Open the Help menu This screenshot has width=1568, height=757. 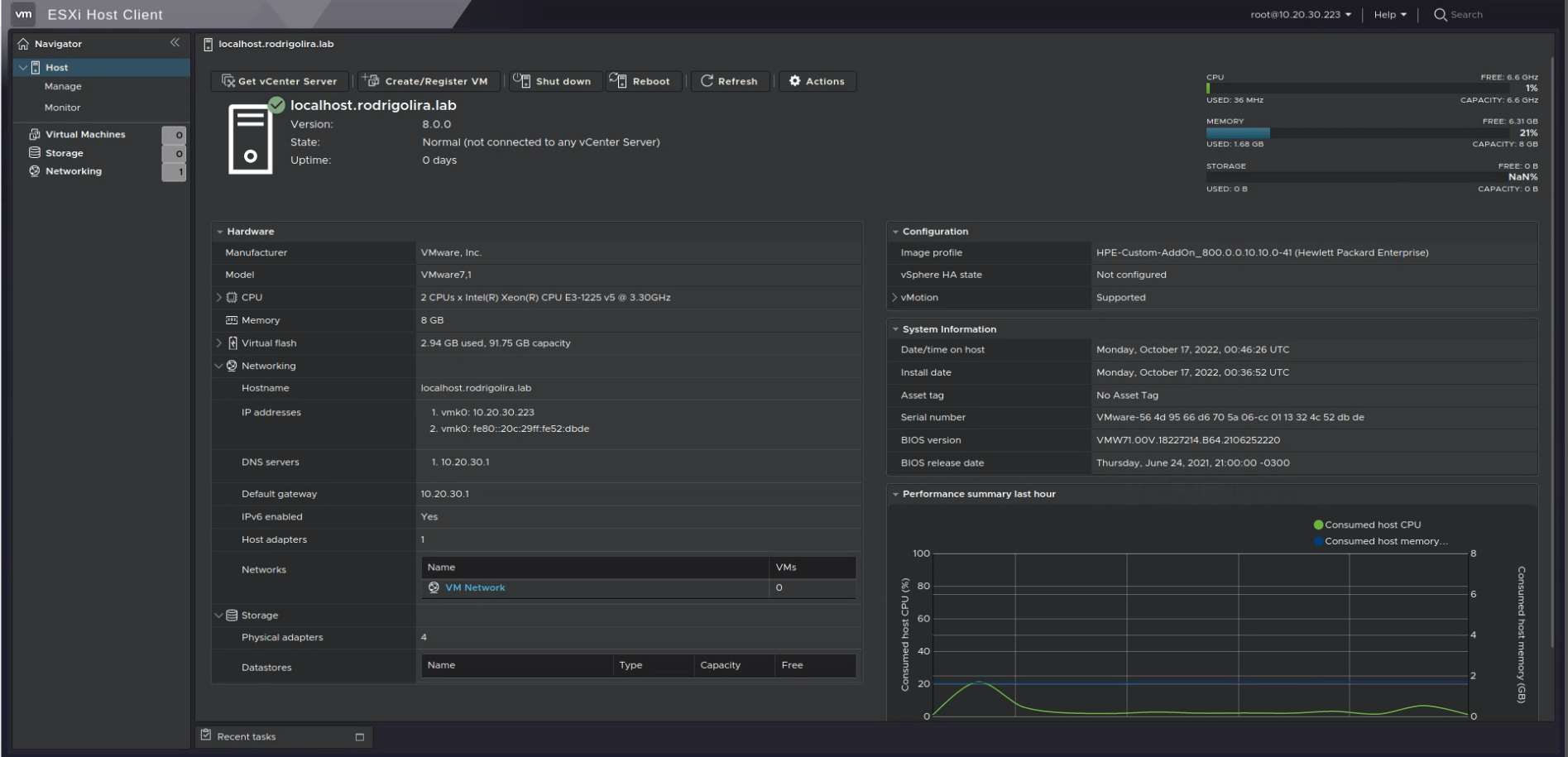pos(1389,15)
